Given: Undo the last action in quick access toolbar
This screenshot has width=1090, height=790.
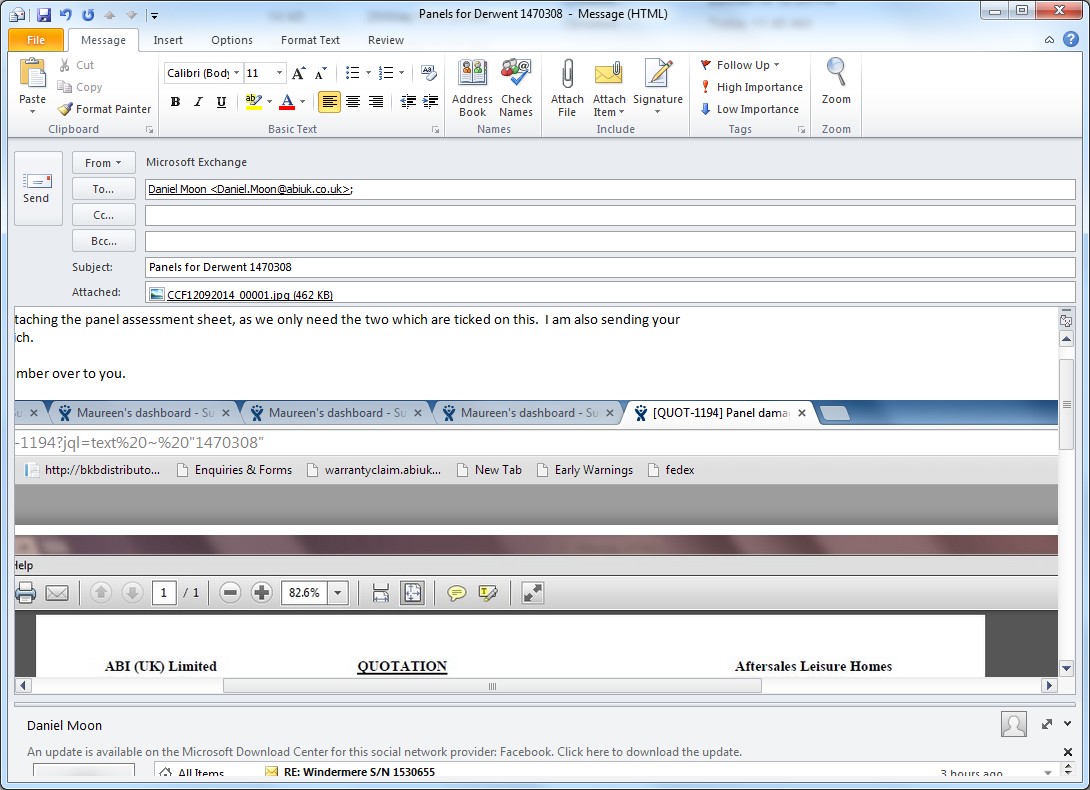Looking at the screenshot, I should pos(65,14).
